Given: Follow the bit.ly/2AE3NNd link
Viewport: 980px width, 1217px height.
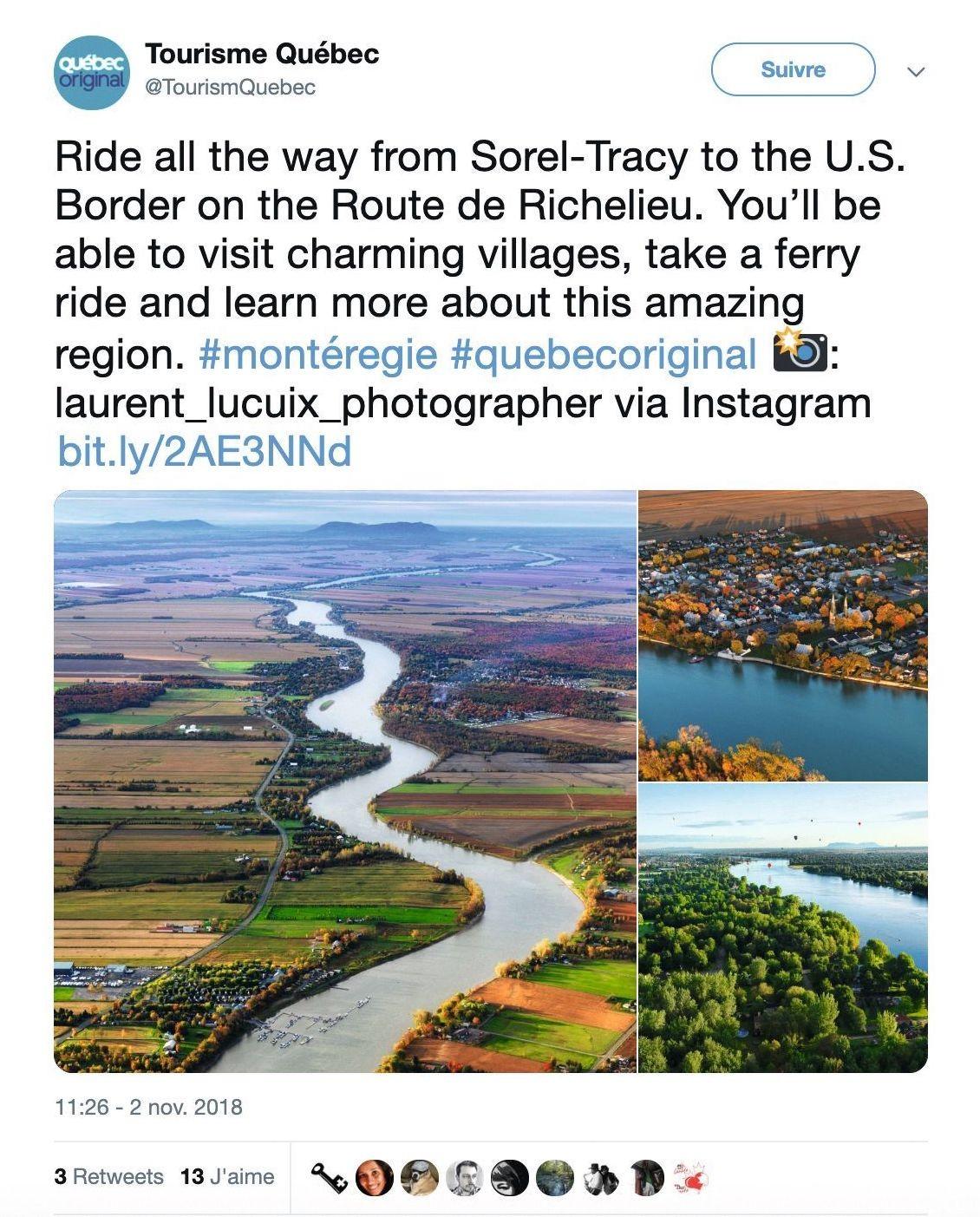Looking at the screenshot, I should coord(205,452).
